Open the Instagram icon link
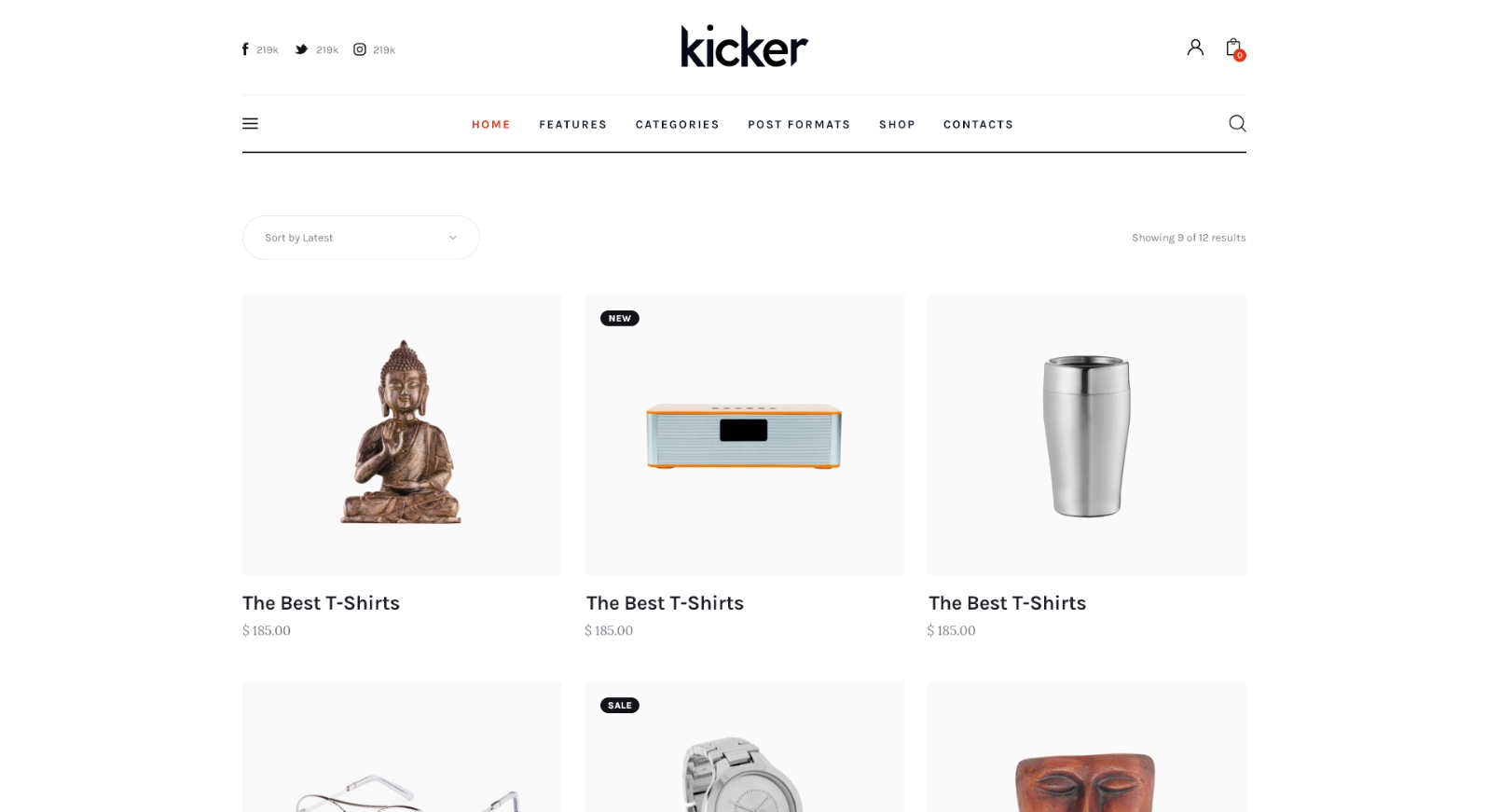Screen dimensions: 1486x812 (360, 49)
